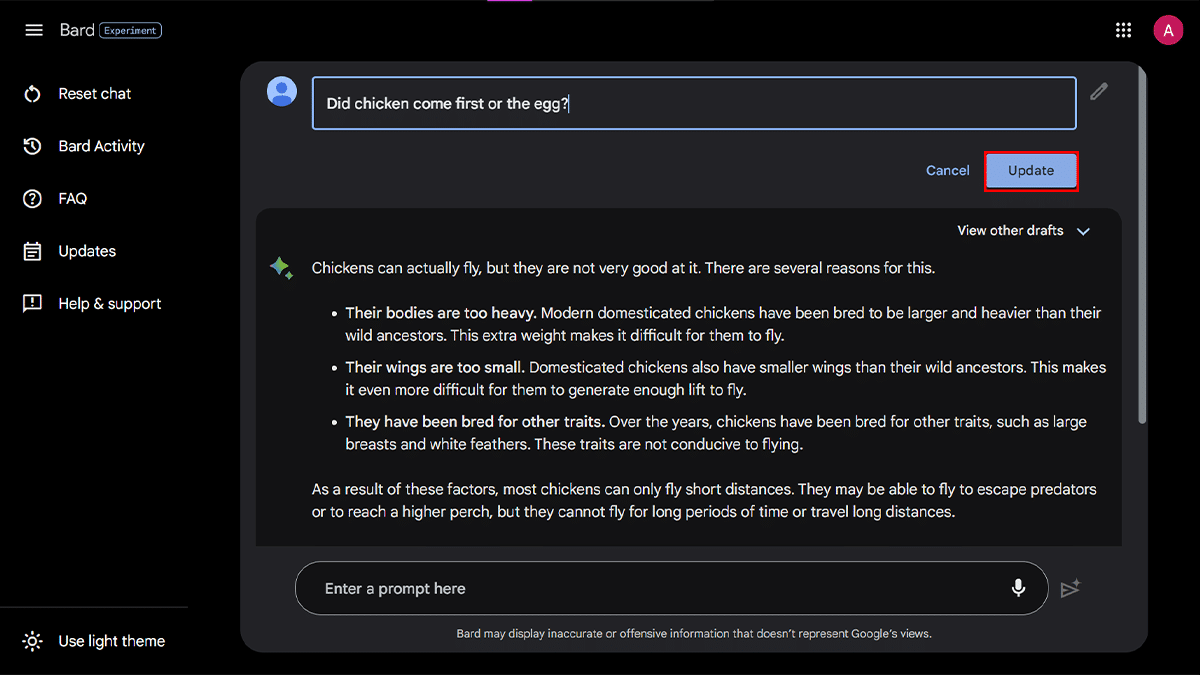Click the user profile avatar beside prompt
Screen dimensions: 1200x675
[x=282, y=92]
